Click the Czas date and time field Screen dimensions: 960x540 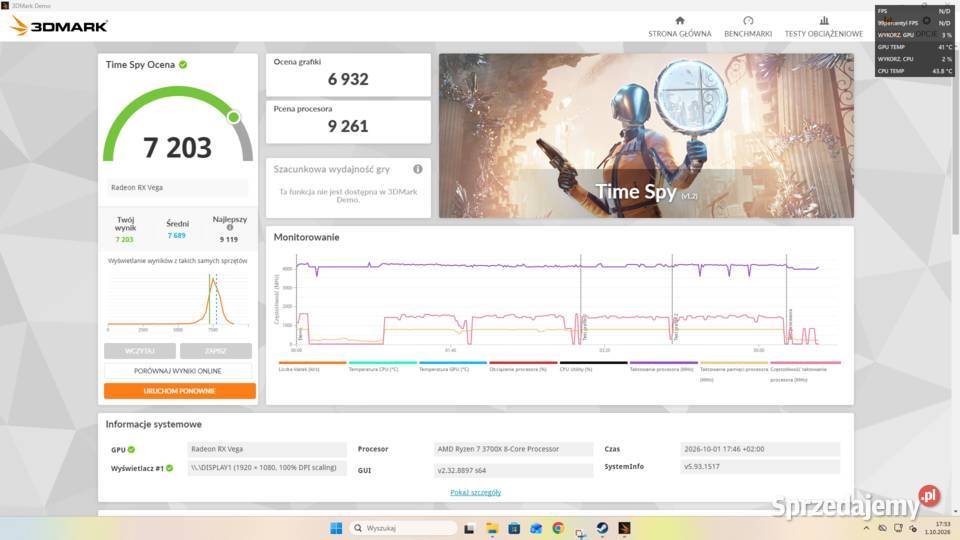point(760,449)
